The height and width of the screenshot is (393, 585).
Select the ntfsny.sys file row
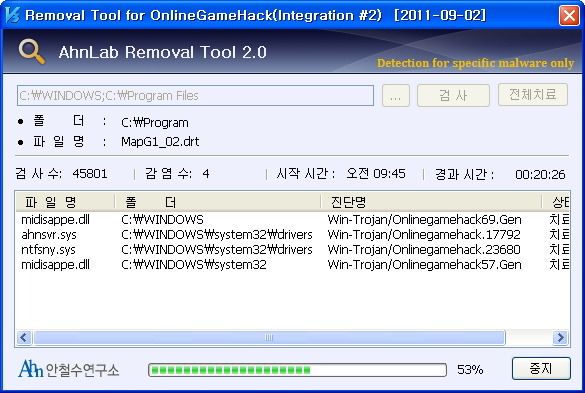(x=292, y=249)
